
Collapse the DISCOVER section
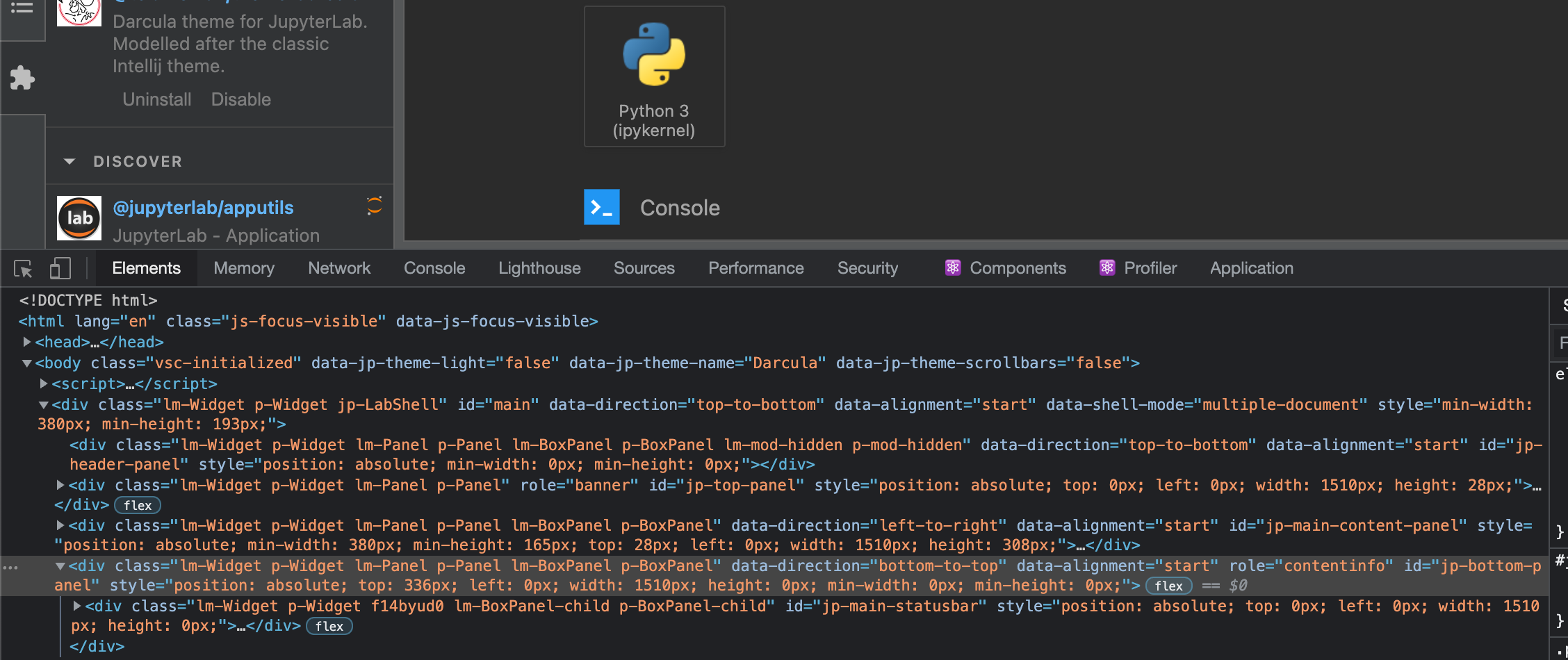69,161
